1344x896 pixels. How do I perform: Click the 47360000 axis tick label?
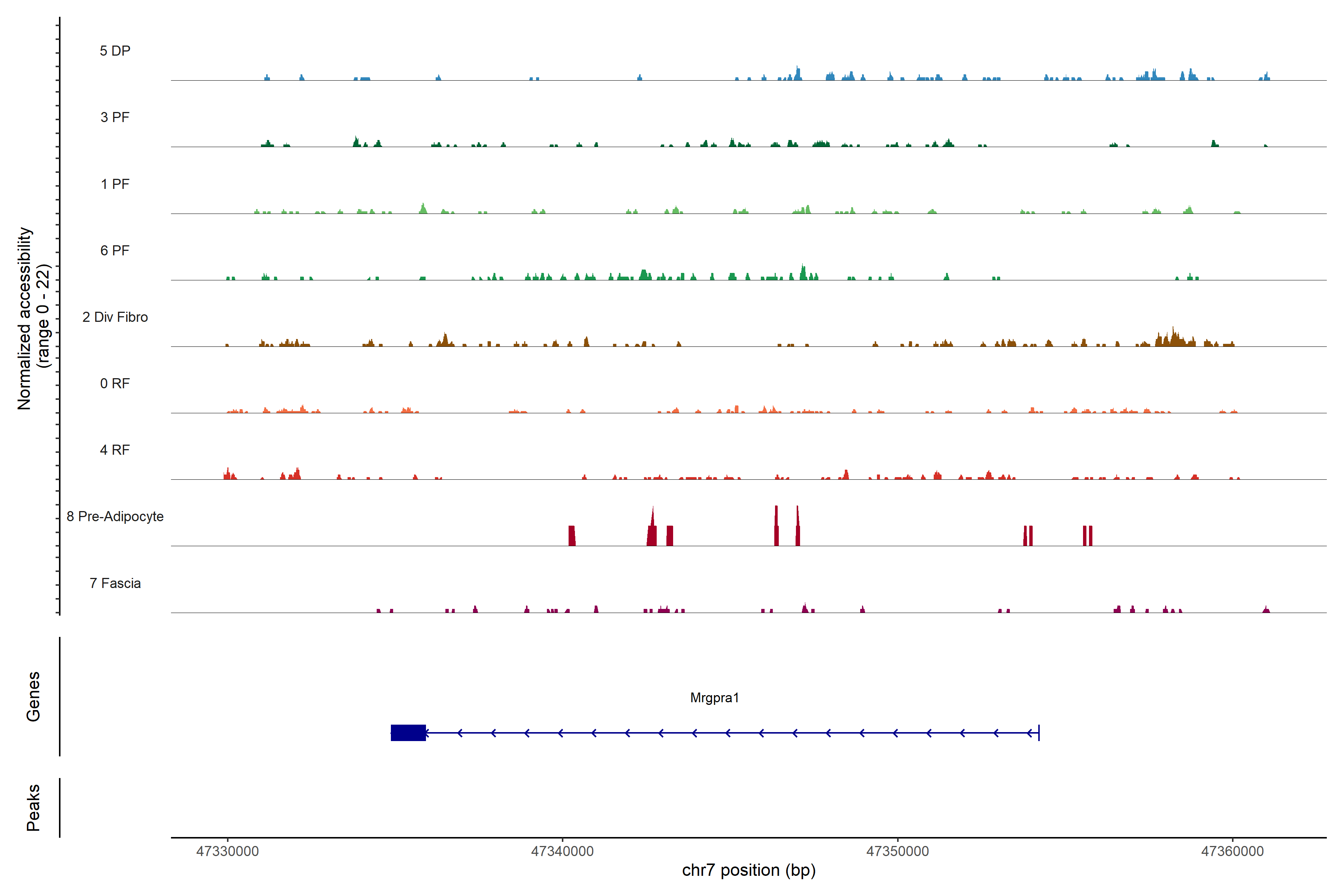pyautogui.click(x=1233, y=852)
